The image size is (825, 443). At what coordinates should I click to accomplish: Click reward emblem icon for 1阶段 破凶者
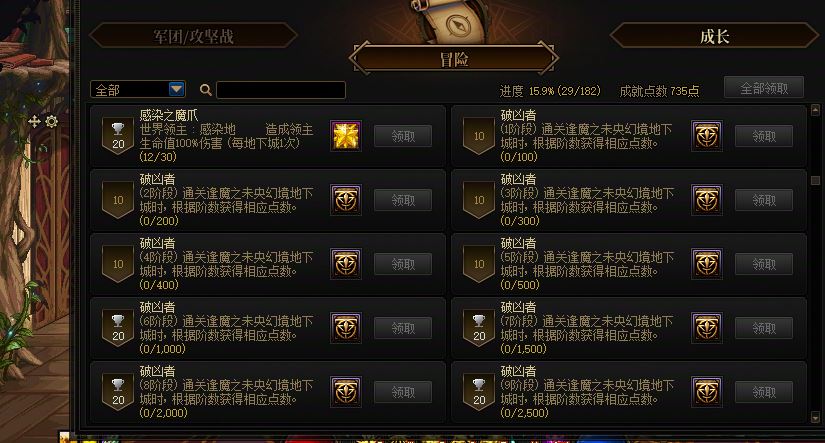point(707,136)
